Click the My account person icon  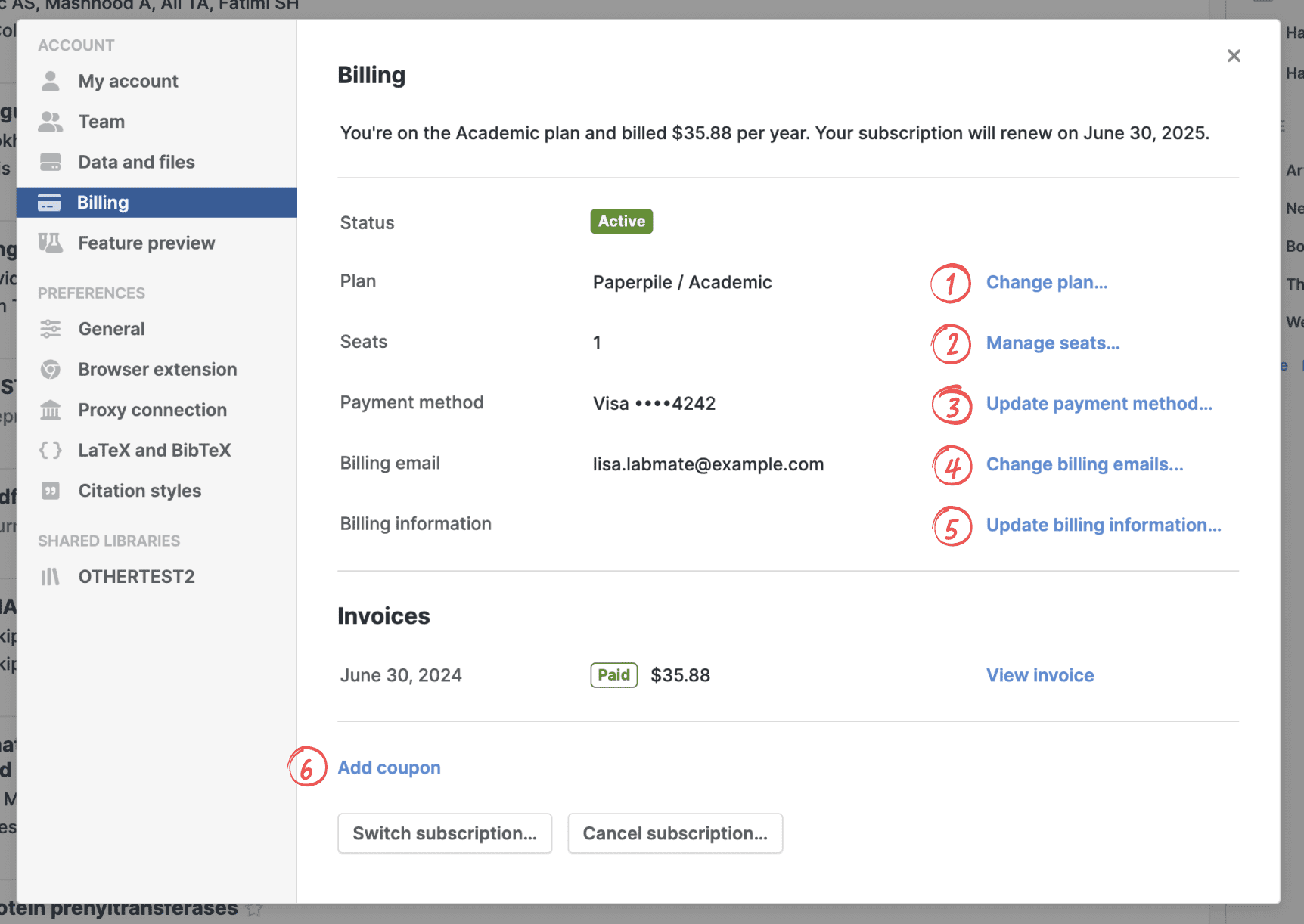click(x=51, y=81)
